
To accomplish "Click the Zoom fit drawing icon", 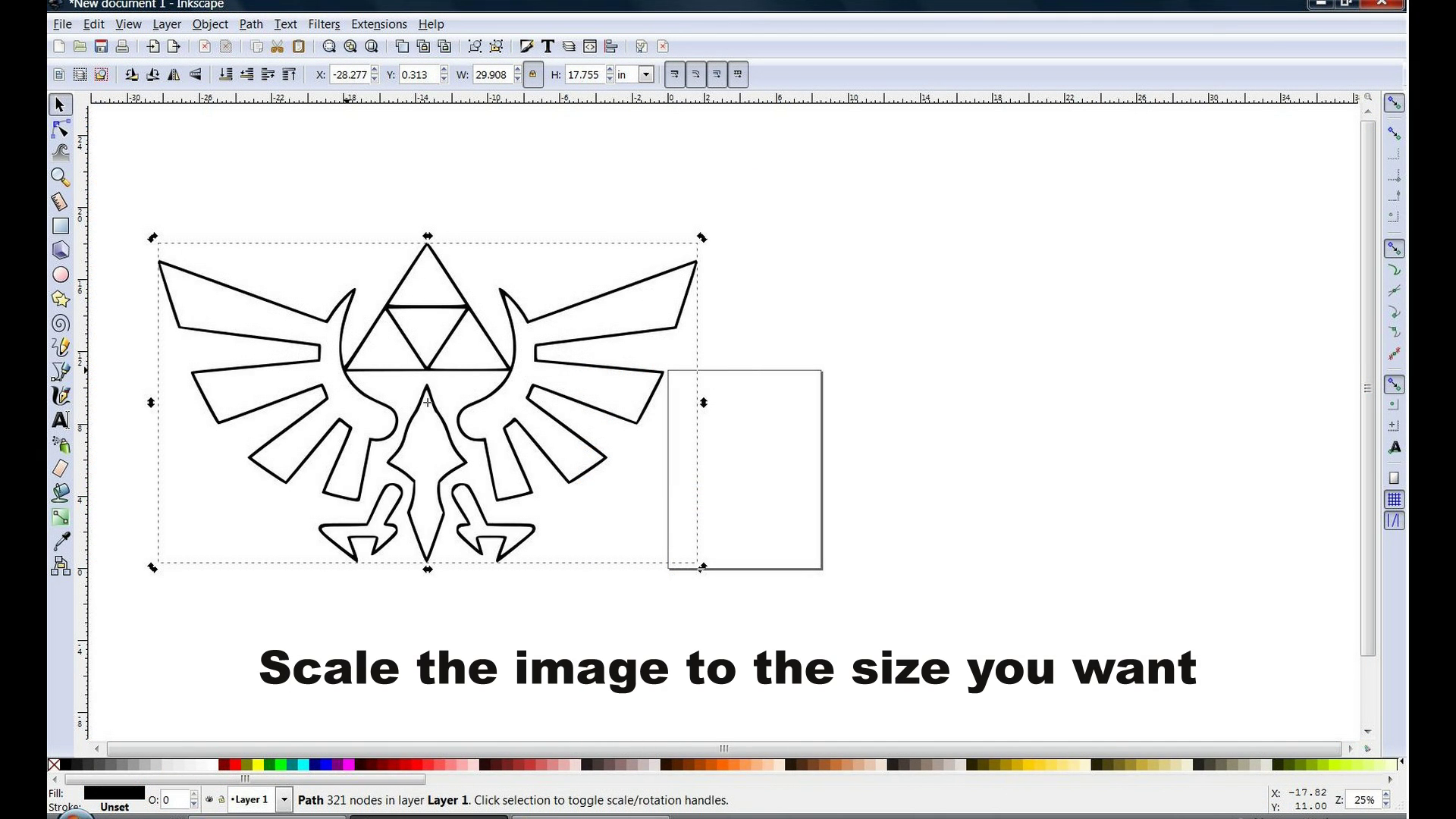I will click(x=350, y=46).
